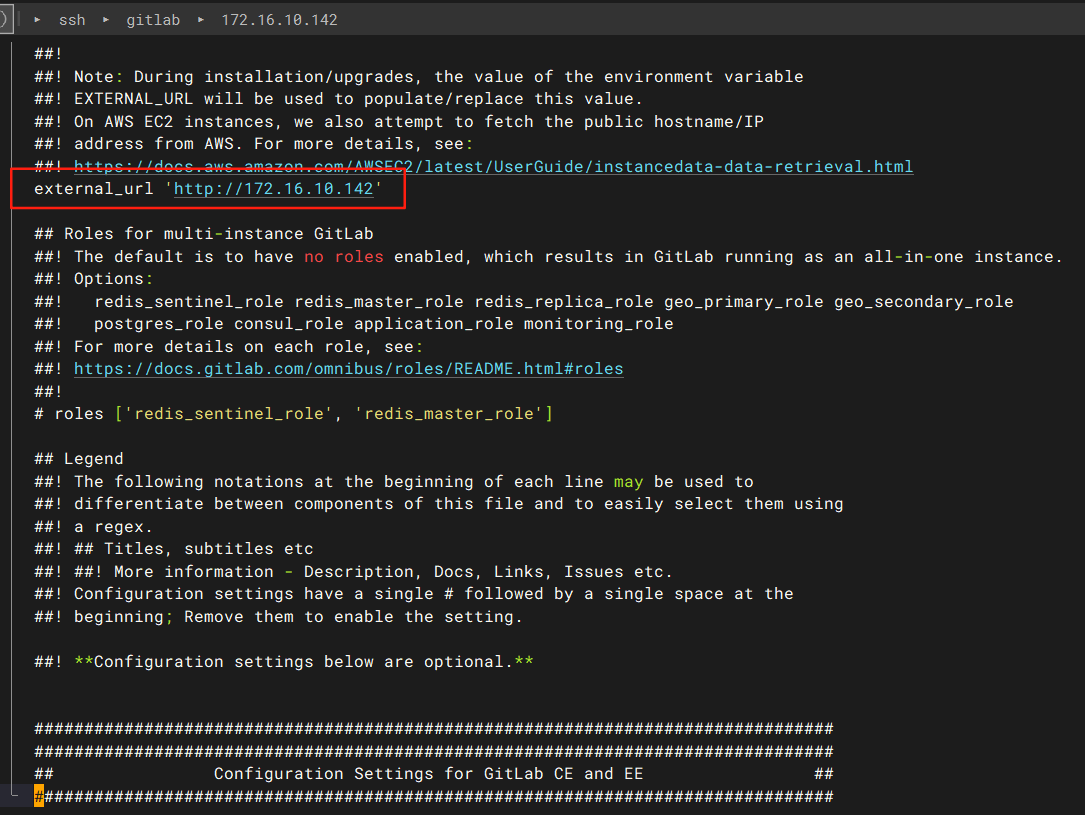Select the "ssh" breadcrumb segment

[72, 20]
